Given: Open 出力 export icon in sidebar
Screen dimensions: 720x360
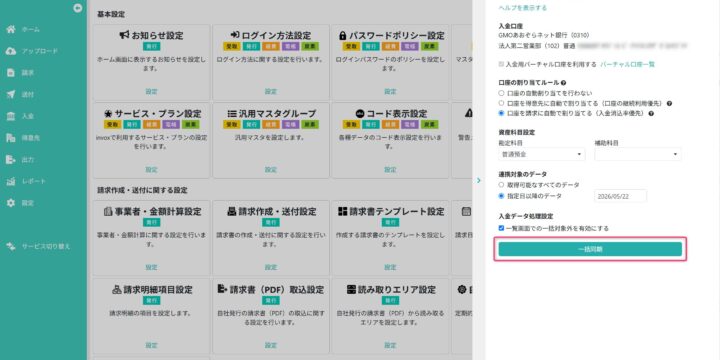Looking at the screenshot, I should pyautogui.click(x=11, y=159).
